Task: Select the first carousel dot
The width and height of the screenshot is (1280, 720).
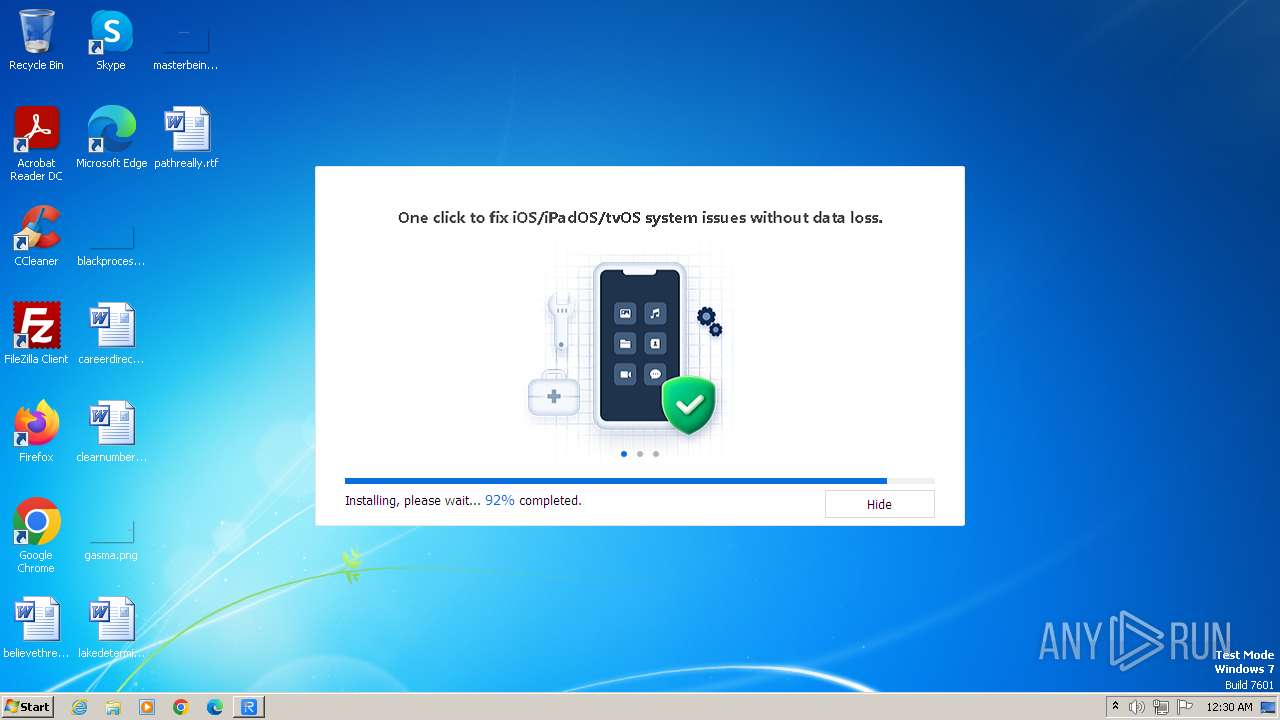Action: 624,454
